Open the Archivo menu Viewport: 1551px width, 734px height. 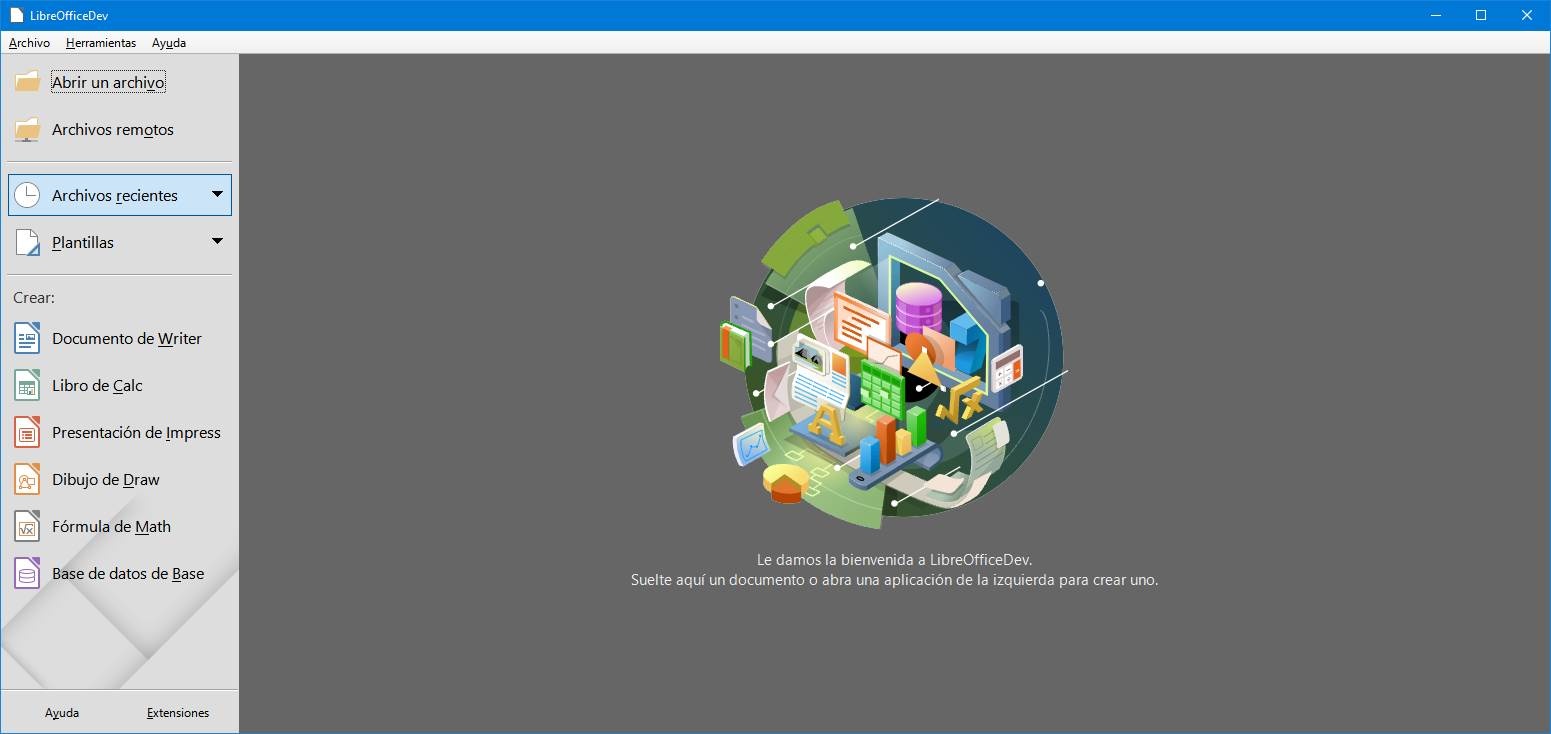(29, 43)
